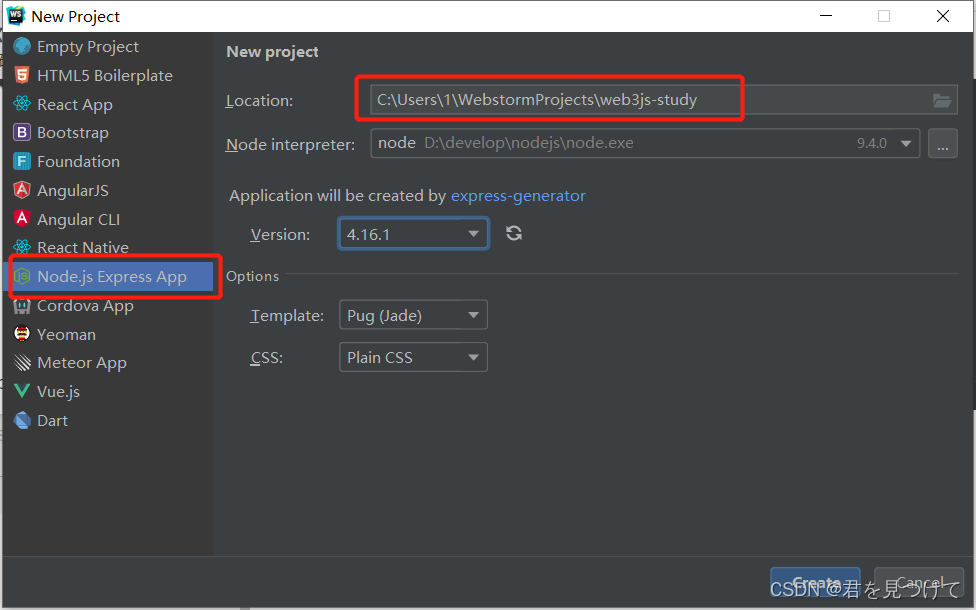Screen dimensions: 976x610
Task: Pick the Vue.js project icon
Action: pyautogui.click(x=22, y=392)
